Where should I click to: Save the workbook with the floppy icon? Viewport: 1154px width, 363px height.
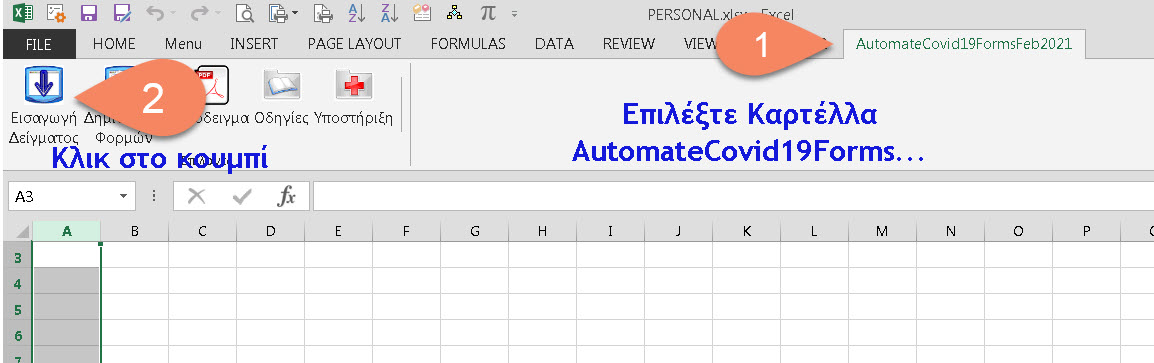[x=89, y=13]
